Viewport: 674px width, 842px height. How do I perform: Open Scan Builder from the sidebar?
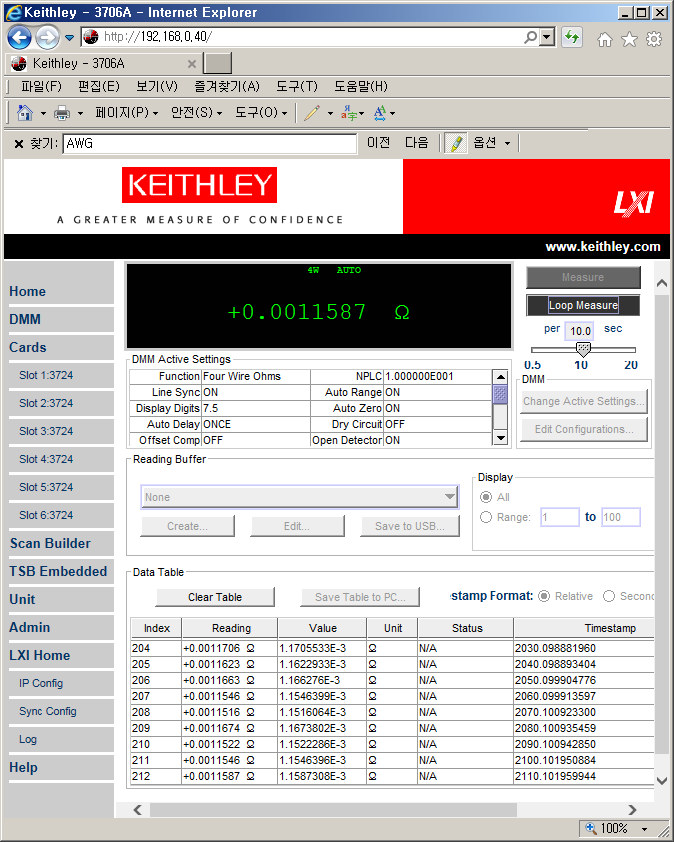[50, 544]
